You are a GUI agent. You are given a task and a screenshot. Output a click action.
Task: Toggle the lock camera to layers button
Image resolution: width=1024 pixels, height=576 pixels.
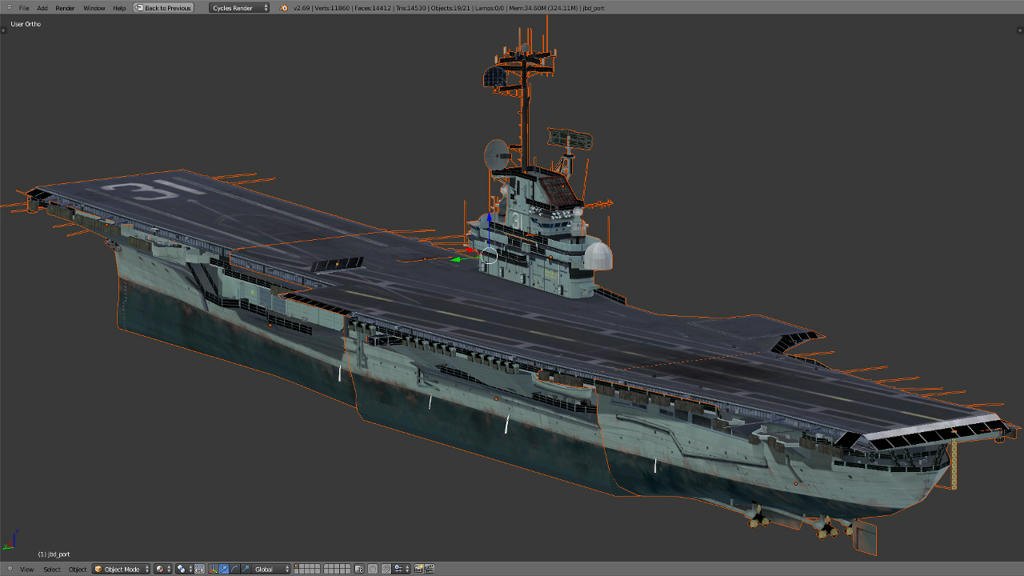[x=359, y=569]
